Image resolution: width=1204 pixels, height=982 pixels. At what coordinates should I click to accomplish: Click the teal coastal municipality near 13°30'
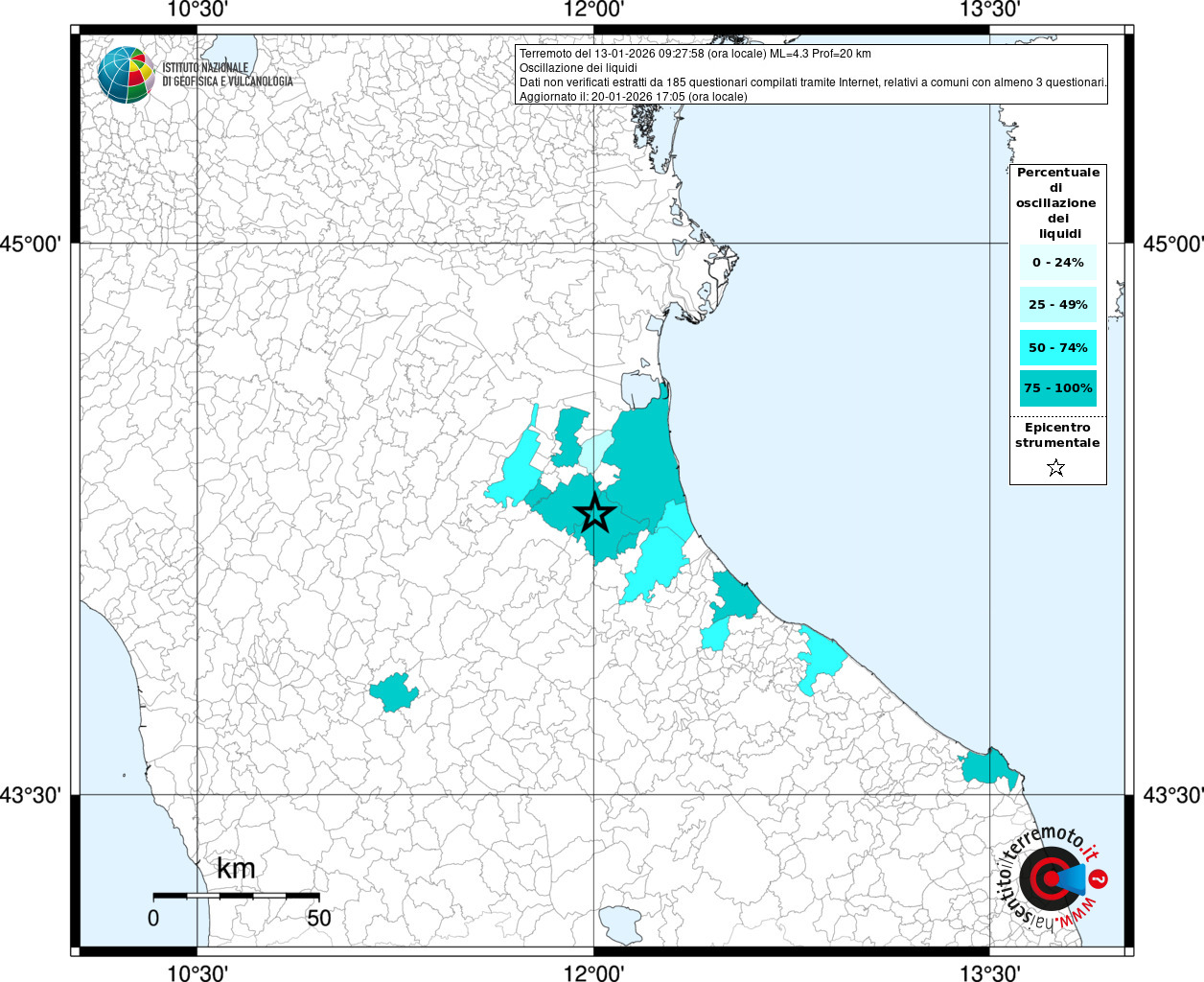(x=989, y=767)
